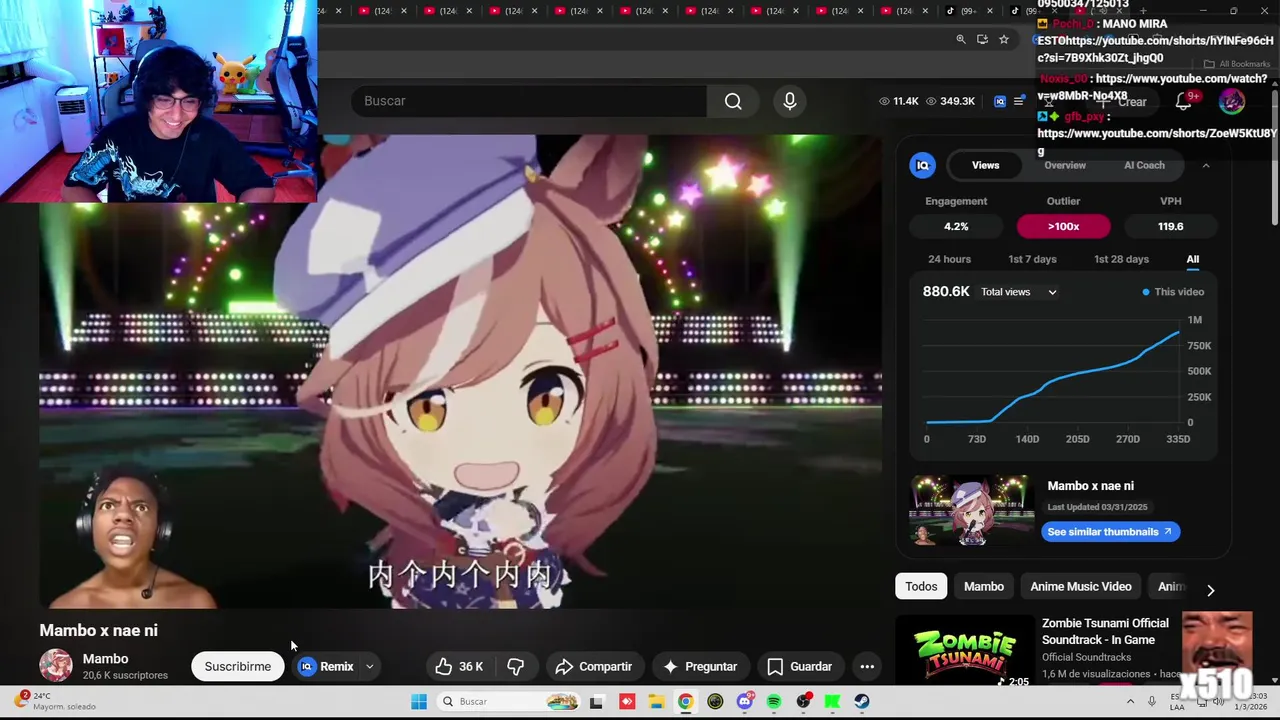1280x720 pixels.
Task: Start voice search with the microphone icon
Action: 790,101
